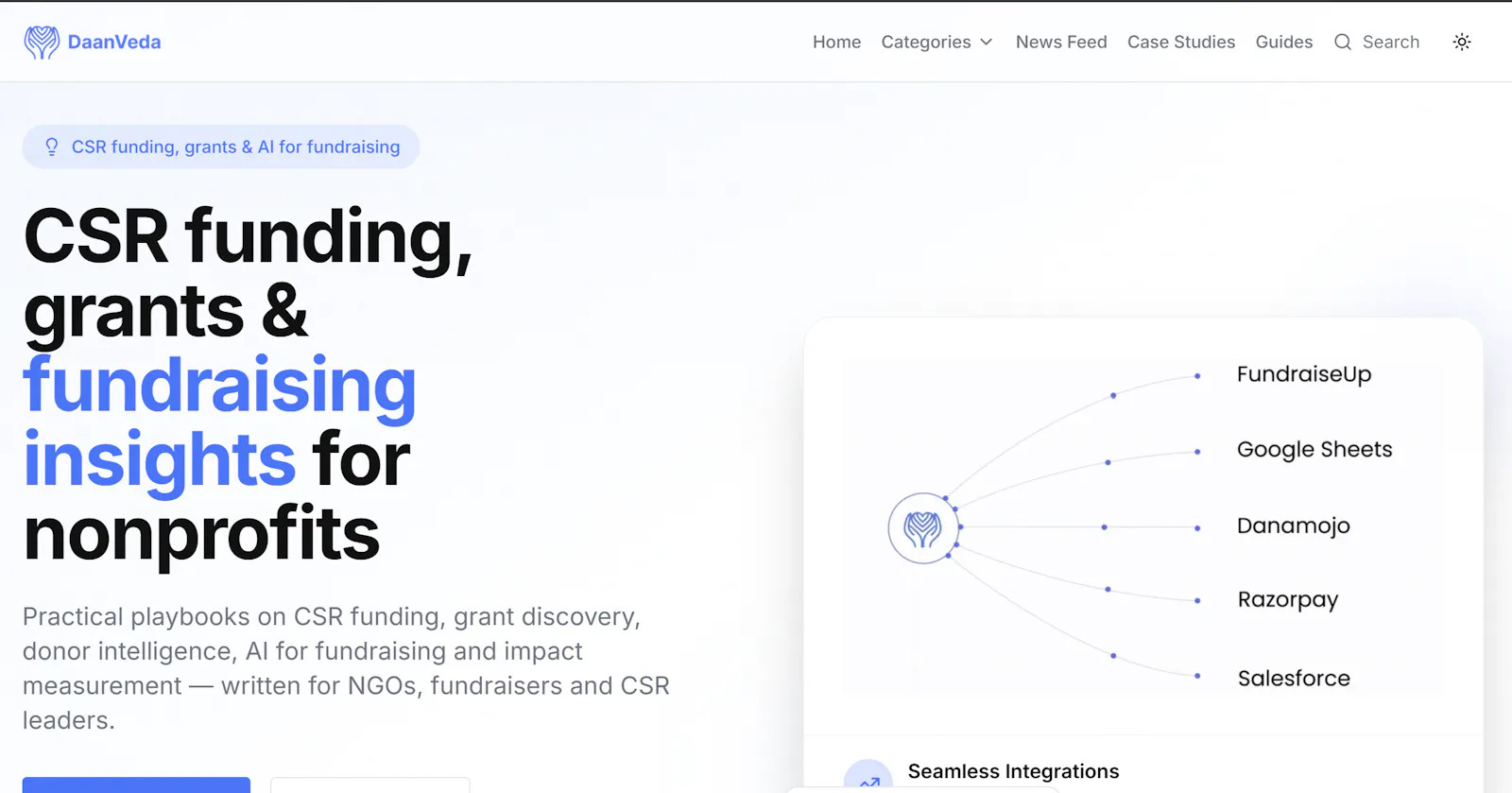Click the Danamojo integration label
Viewport: 1512px width, 793px height.
coord(1294,526)
